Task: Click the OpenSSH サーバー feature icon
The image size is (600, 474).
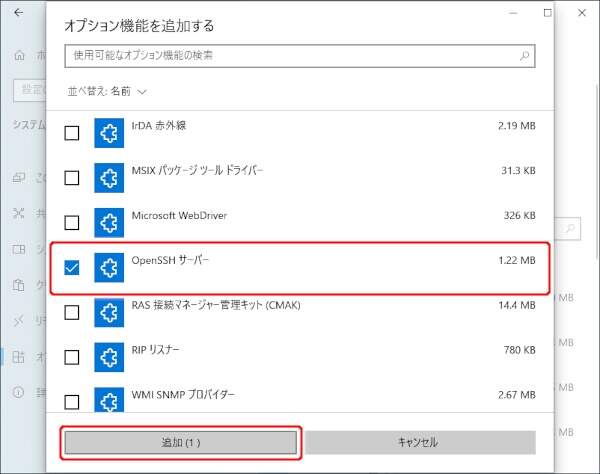Action: point(109,267)
